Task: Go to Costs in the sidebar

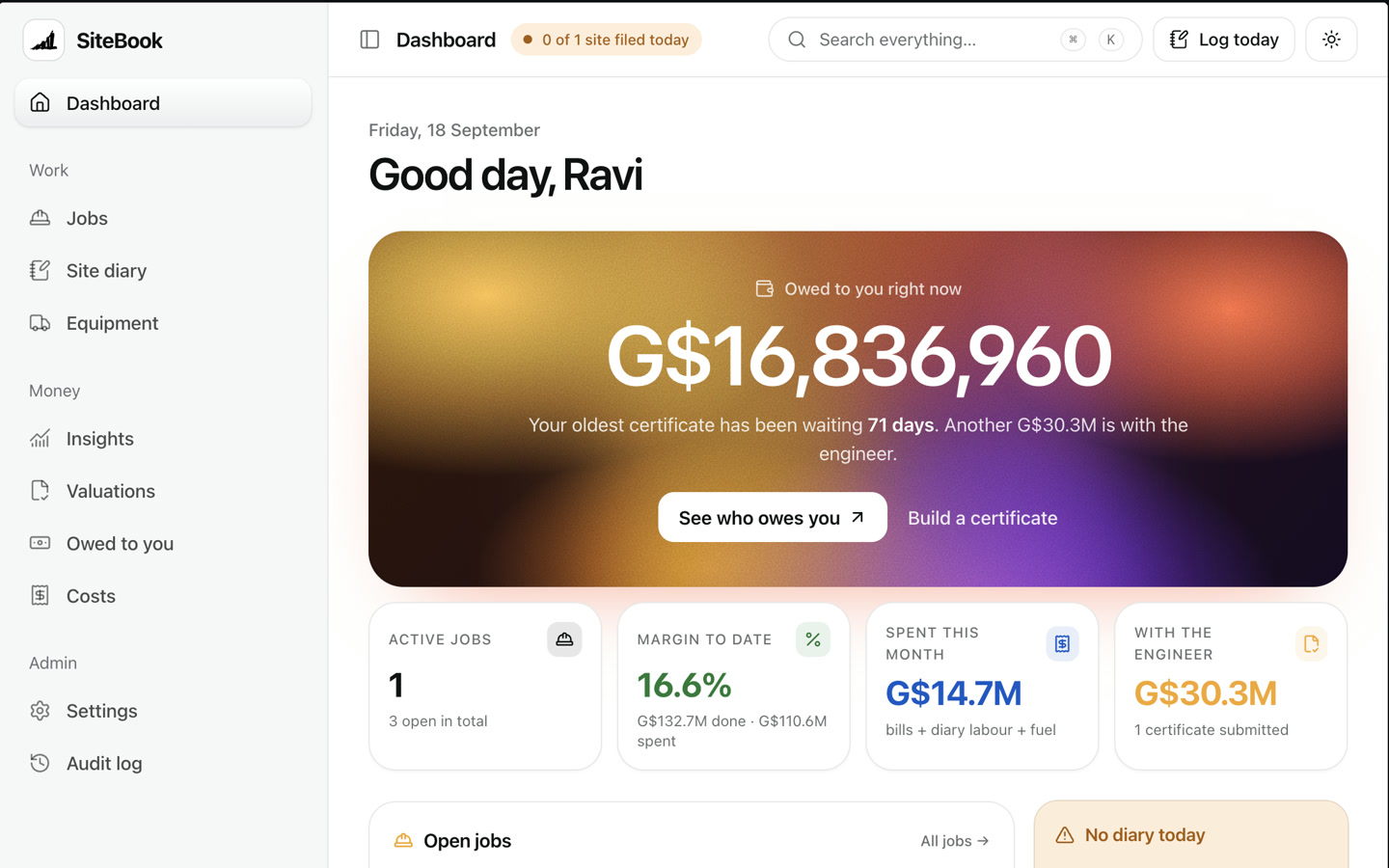Action: click(163, 596)
